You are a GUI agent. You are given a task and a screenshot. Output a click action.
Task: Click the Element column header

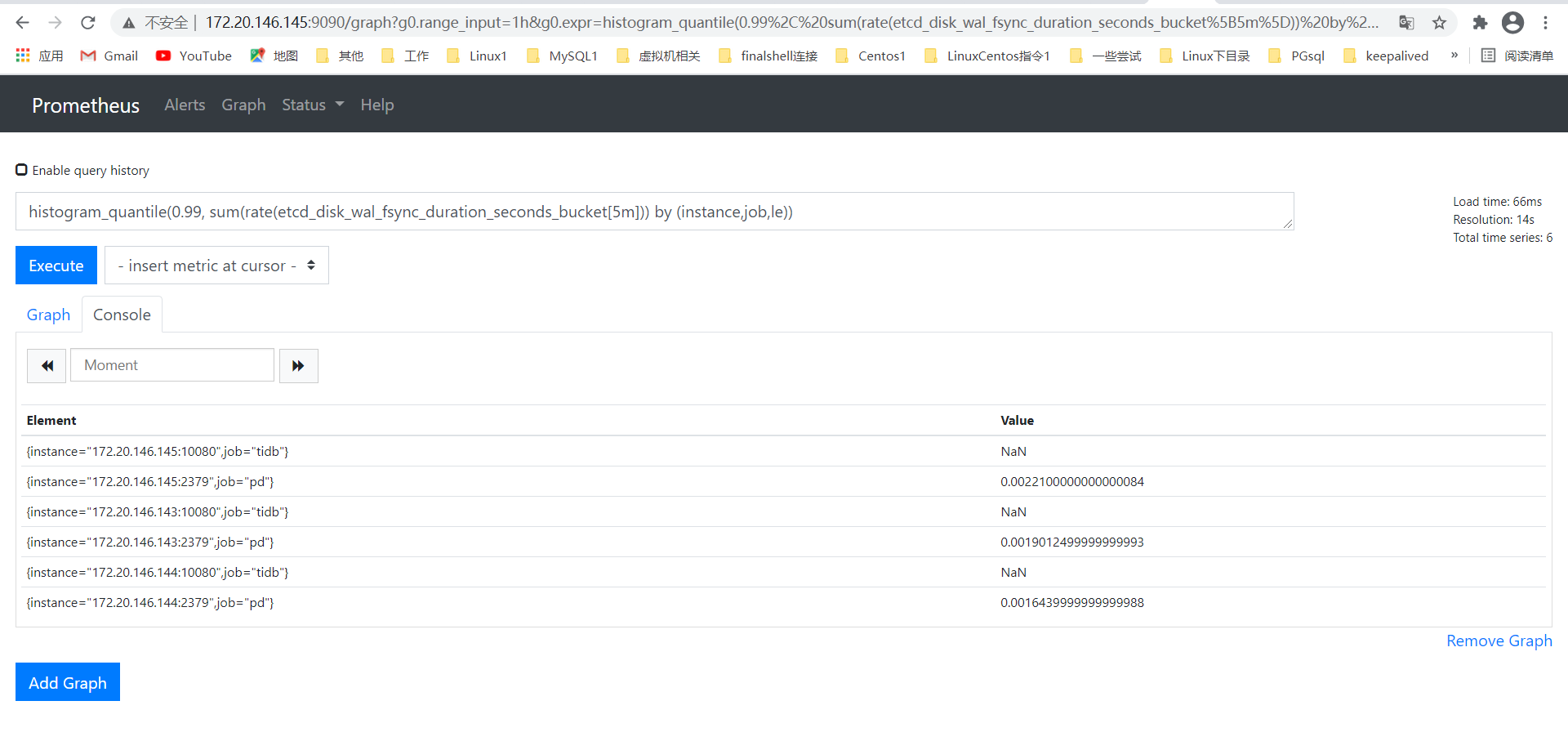(51, 420)
